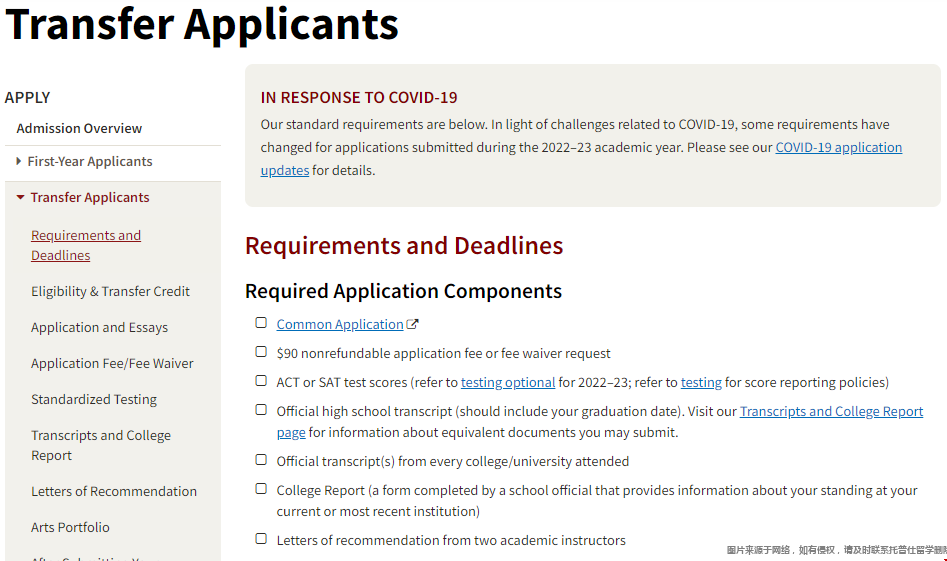
Task: Click the external link icon after Common Application
Action: (413, 325)
